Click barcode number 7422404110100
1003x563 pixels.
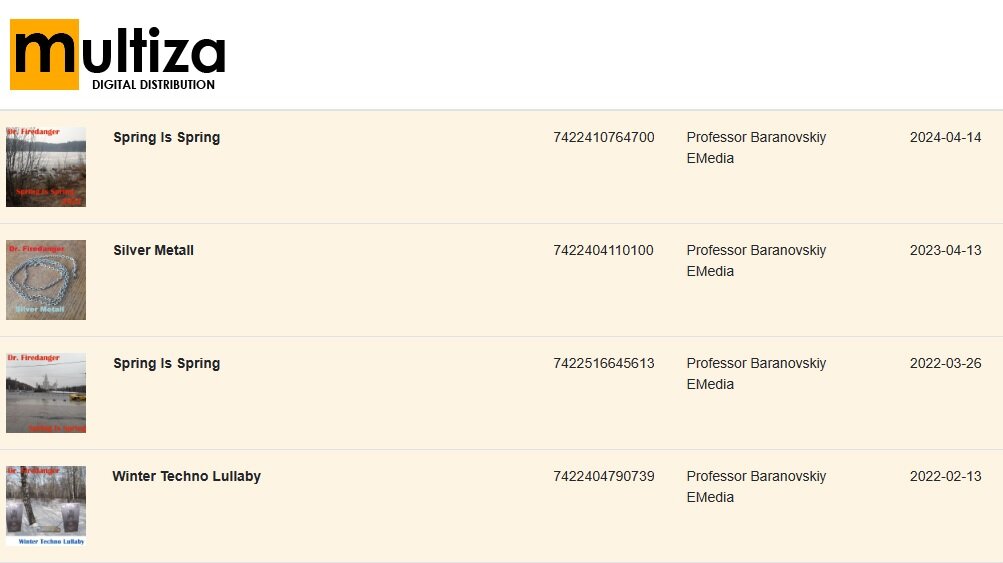tap(603, 250)
